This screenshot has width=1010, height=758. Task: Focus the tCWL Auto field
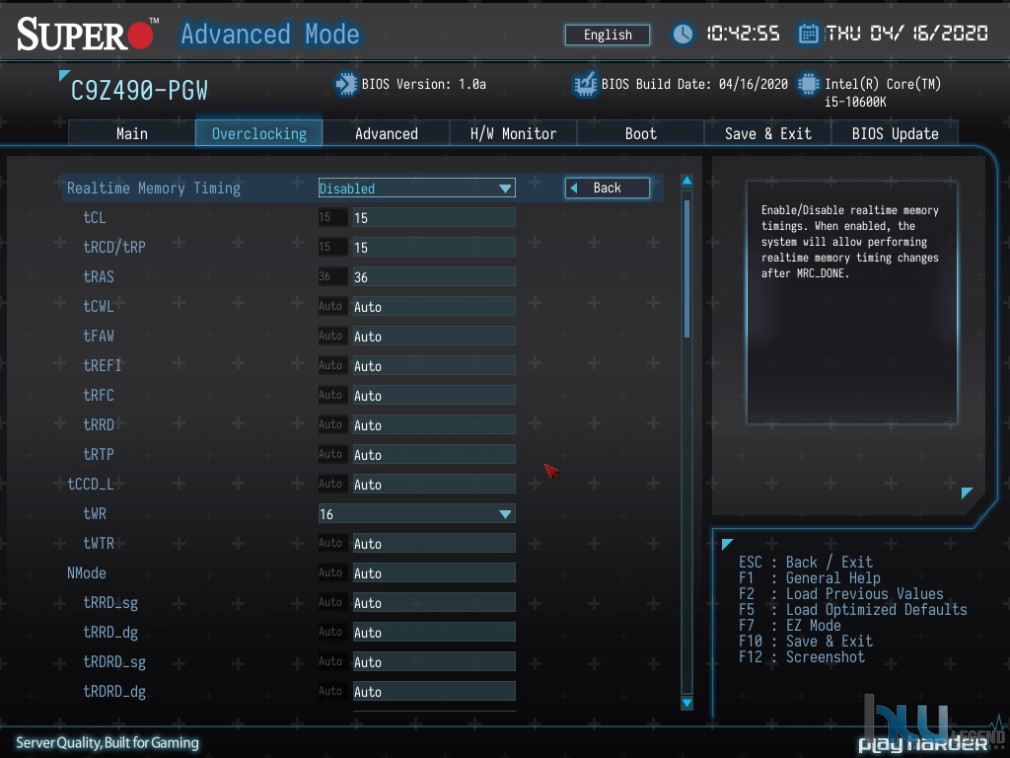(x=434, y=307)
